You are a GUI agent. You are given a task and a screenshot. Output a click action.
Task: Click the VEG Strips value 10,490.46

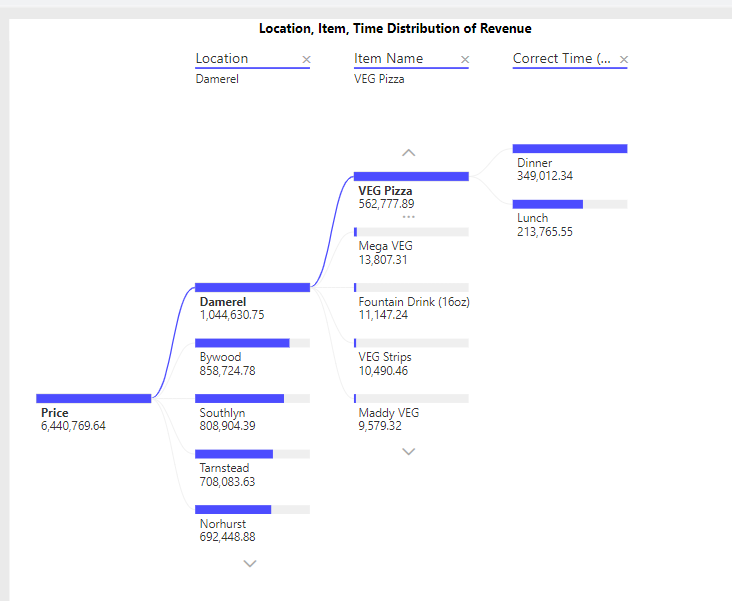tap(383, 371)
